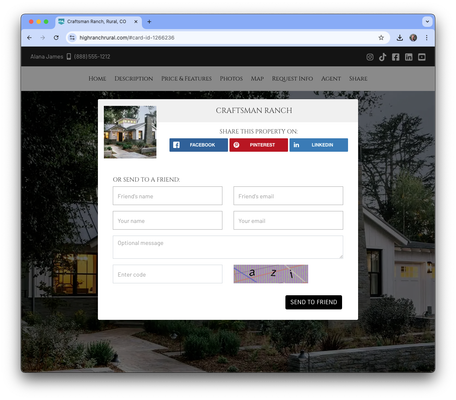This screenshot has height=400, width=456.
Task: Open the TikTok icon in header
Action: tap(382, 57)
